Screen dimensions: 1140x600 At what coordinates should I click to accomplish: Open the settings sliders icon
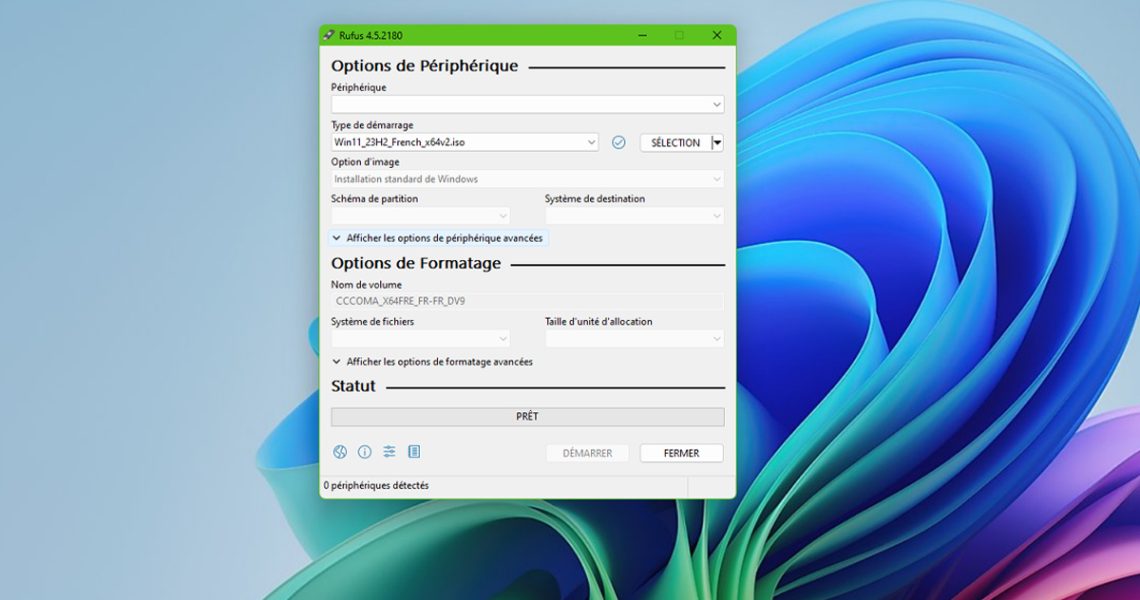pyautogui.click(x=389, y=452)
